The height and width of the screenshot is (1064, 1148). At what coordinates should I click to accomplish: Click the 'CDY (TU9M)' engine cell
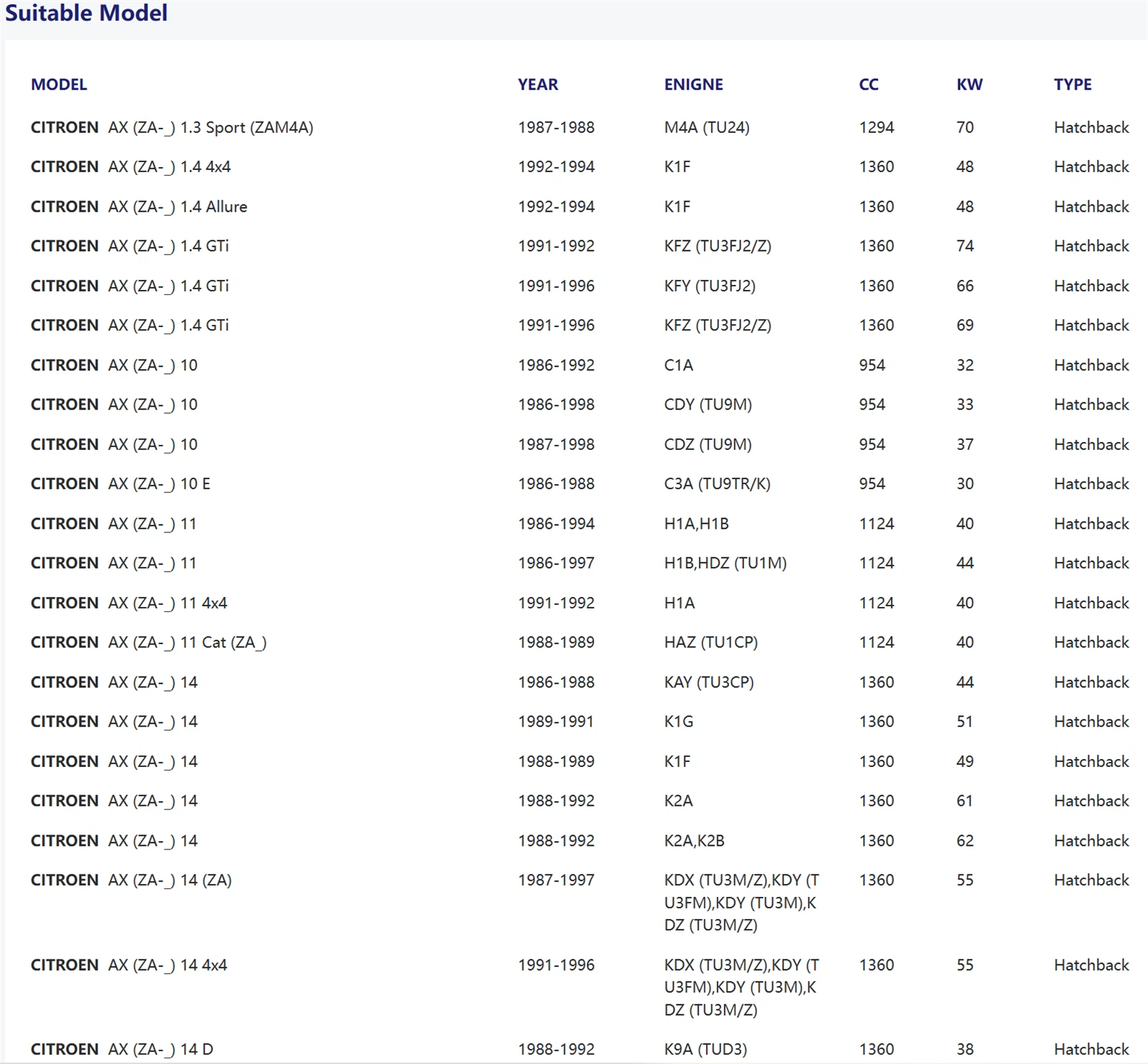tap(708, 405)
